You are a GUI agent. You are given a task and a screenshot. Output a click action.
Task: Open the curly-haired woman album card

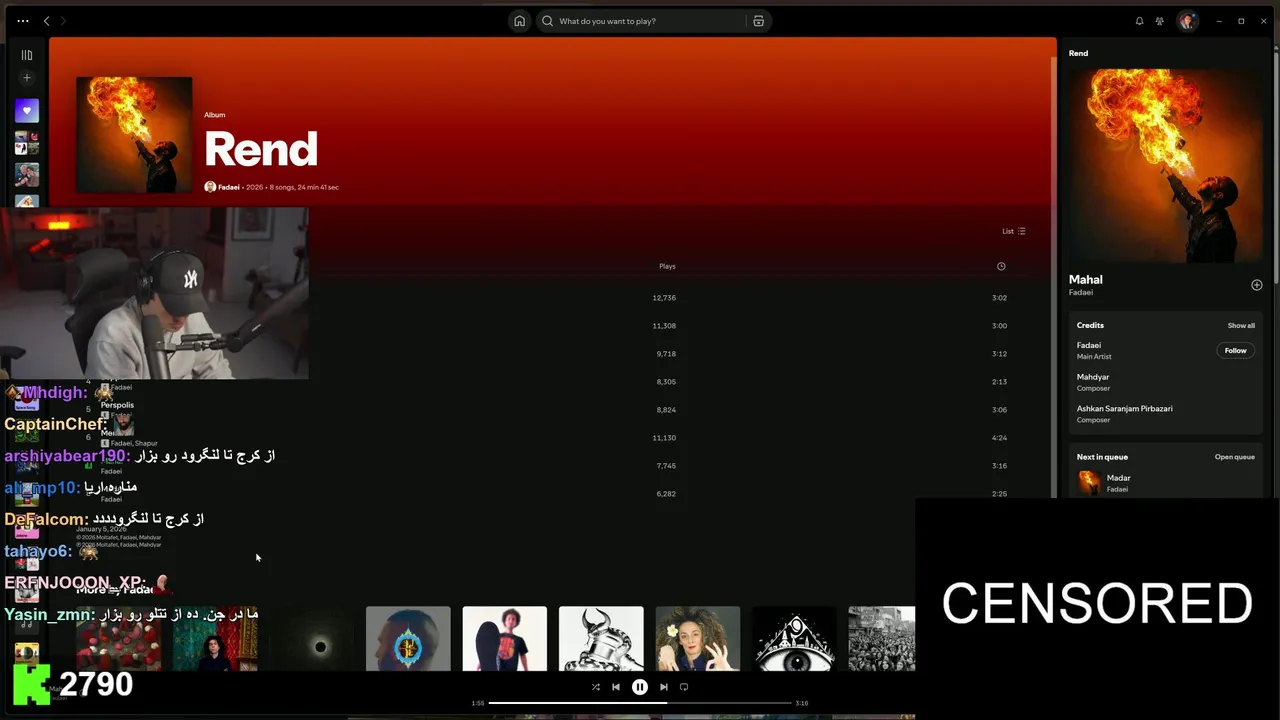tap(698, 638)
